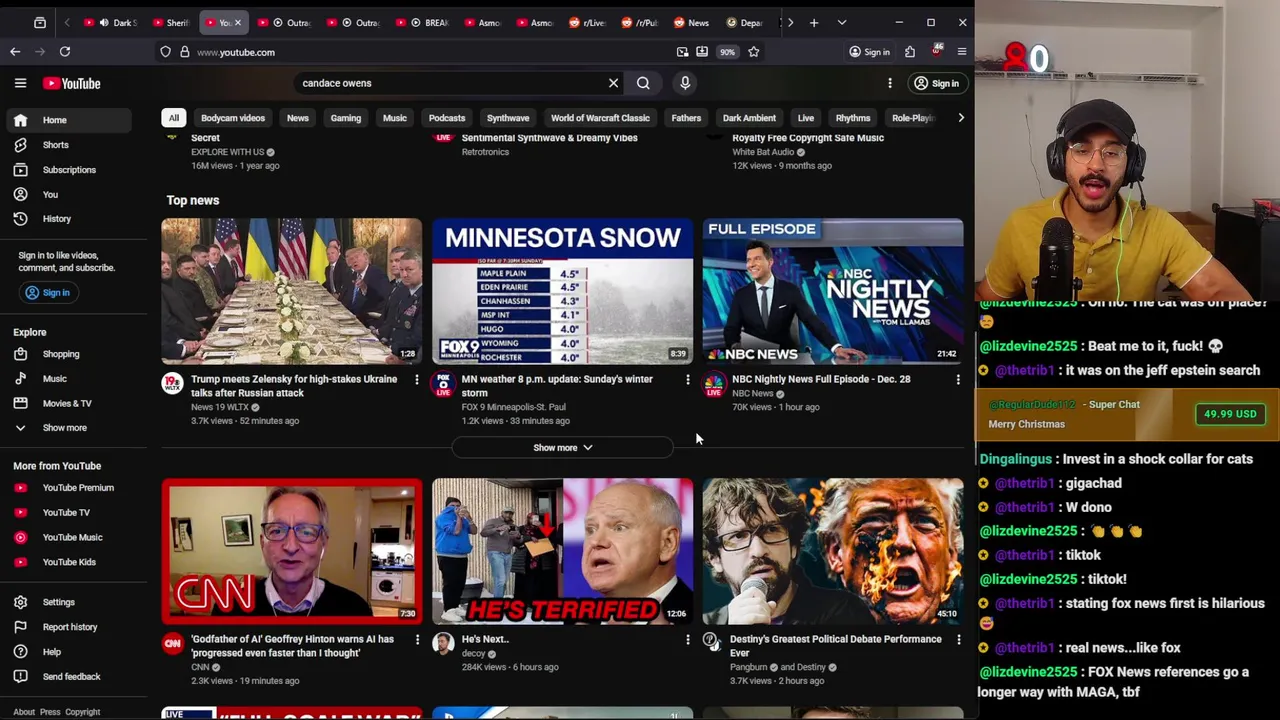Expand Show more under Explore

[64, 428]
